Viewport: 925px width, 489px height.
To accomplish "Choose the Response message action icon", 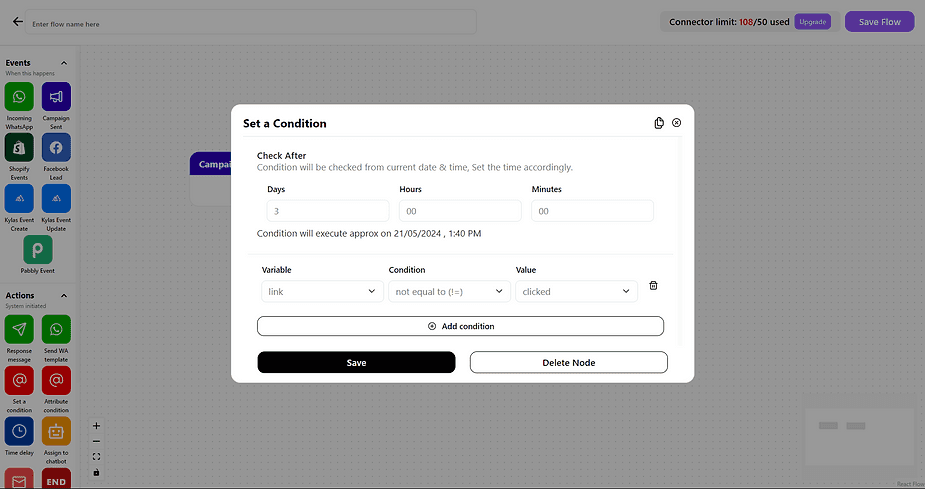I will click(x=19, y=329).
